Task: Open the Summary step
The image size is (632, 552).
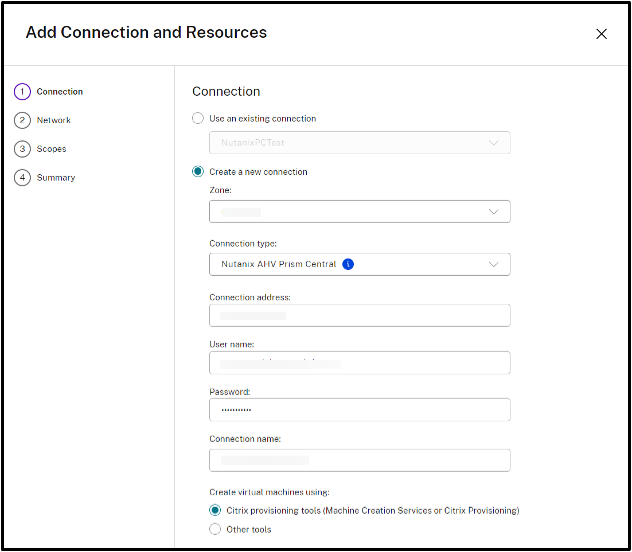Action: point(55,178)
